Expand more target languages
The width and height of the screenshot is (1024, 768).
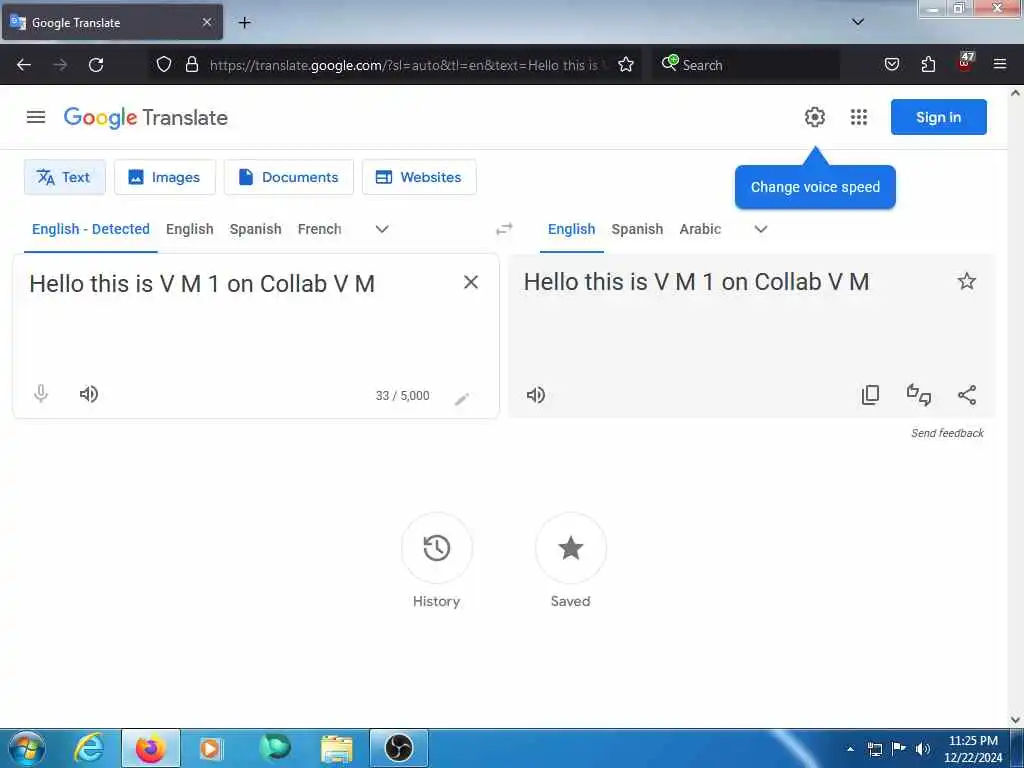761,229
